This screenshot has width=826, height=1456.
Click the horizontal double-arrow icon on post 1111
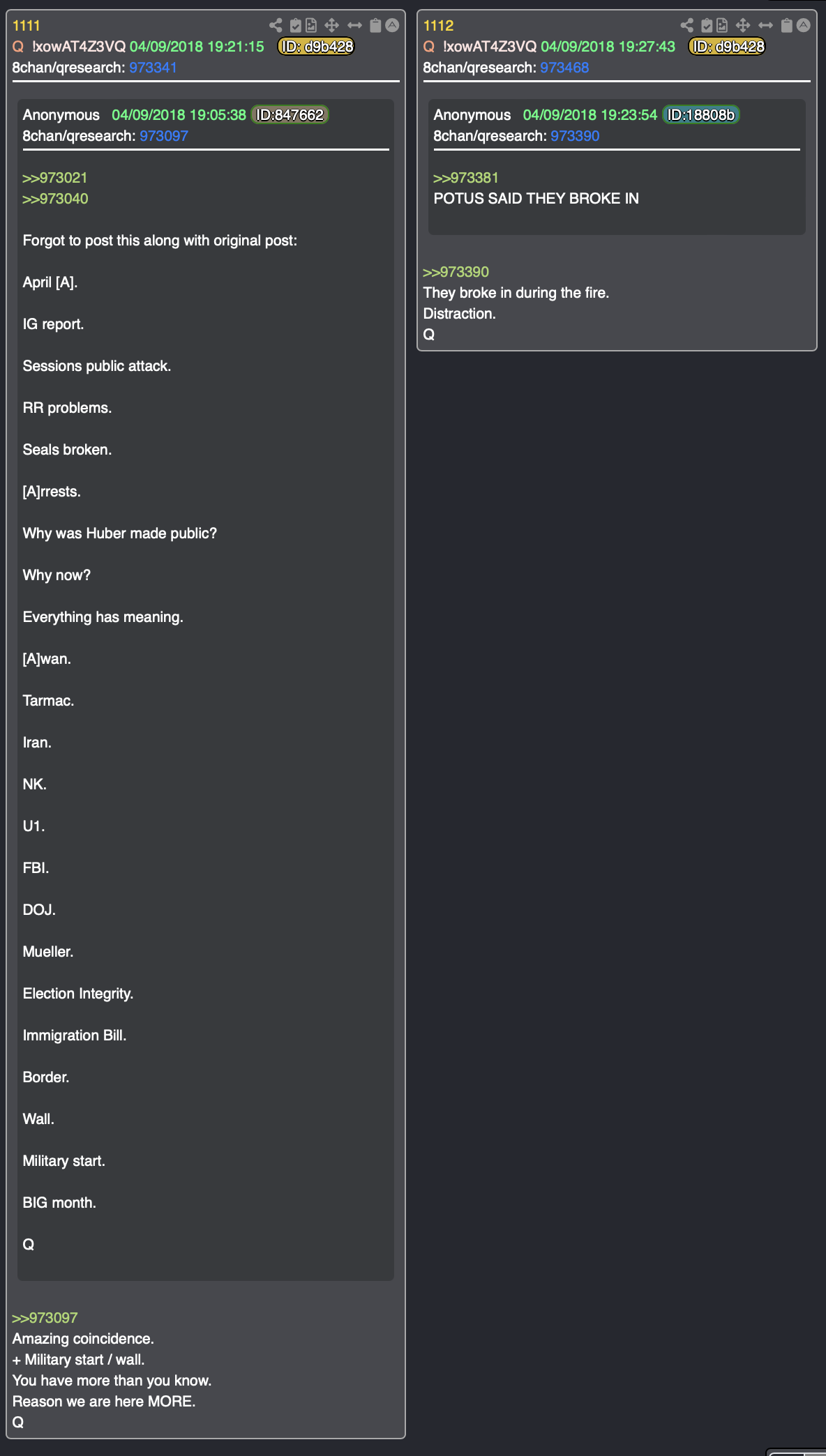pos(354,26)
